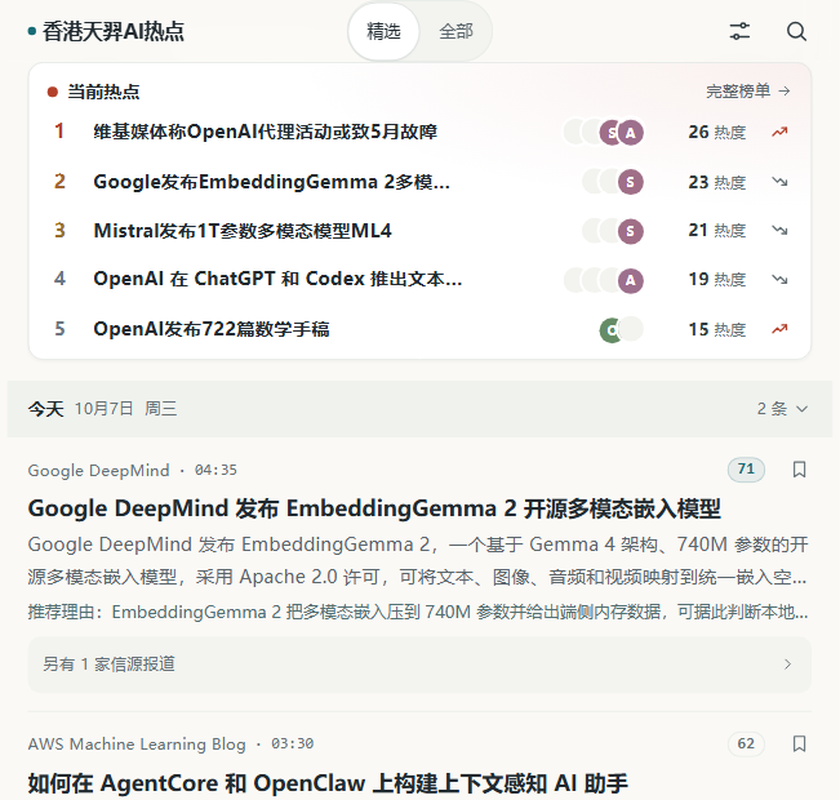This screenshot has width=840, height=800.
Task: Open article 如何在 AgentCore 和 OpenClaw 上构建上下文感知 AI 助手
Action: 327,783
